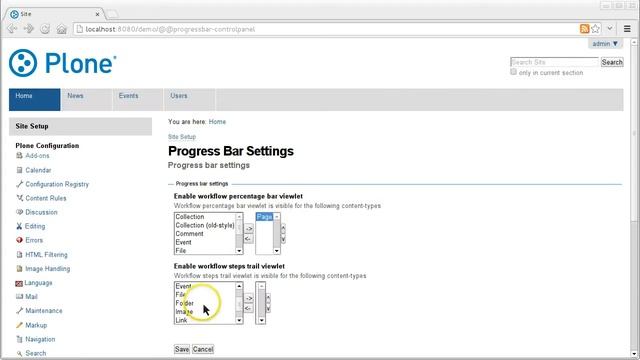Click the RSS feed icon
This screenshot has height=360, width=640.
point(584,29)
